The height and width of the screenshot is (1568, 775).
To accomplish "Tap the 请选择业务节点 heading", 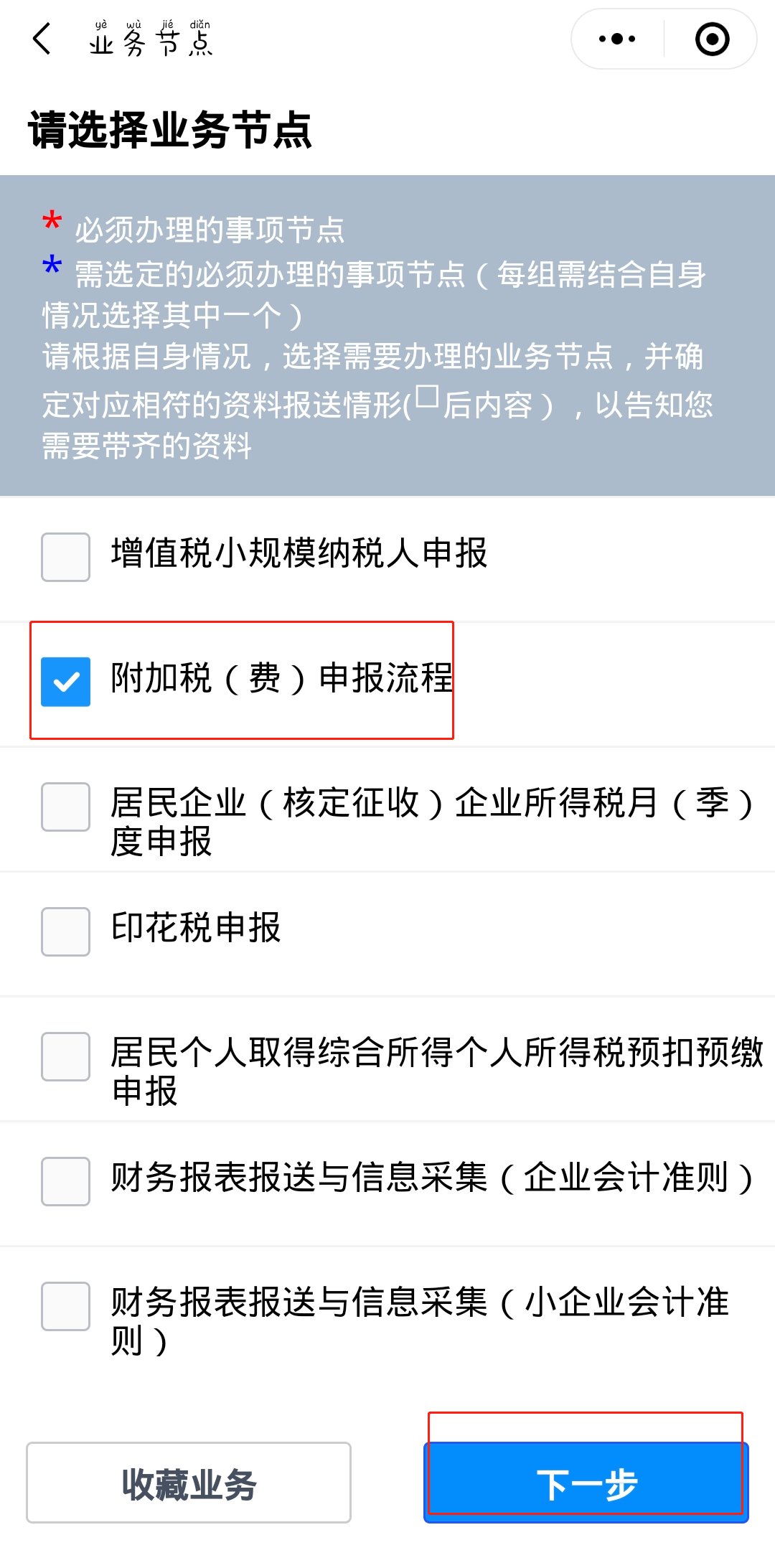I will click(170, 131).
